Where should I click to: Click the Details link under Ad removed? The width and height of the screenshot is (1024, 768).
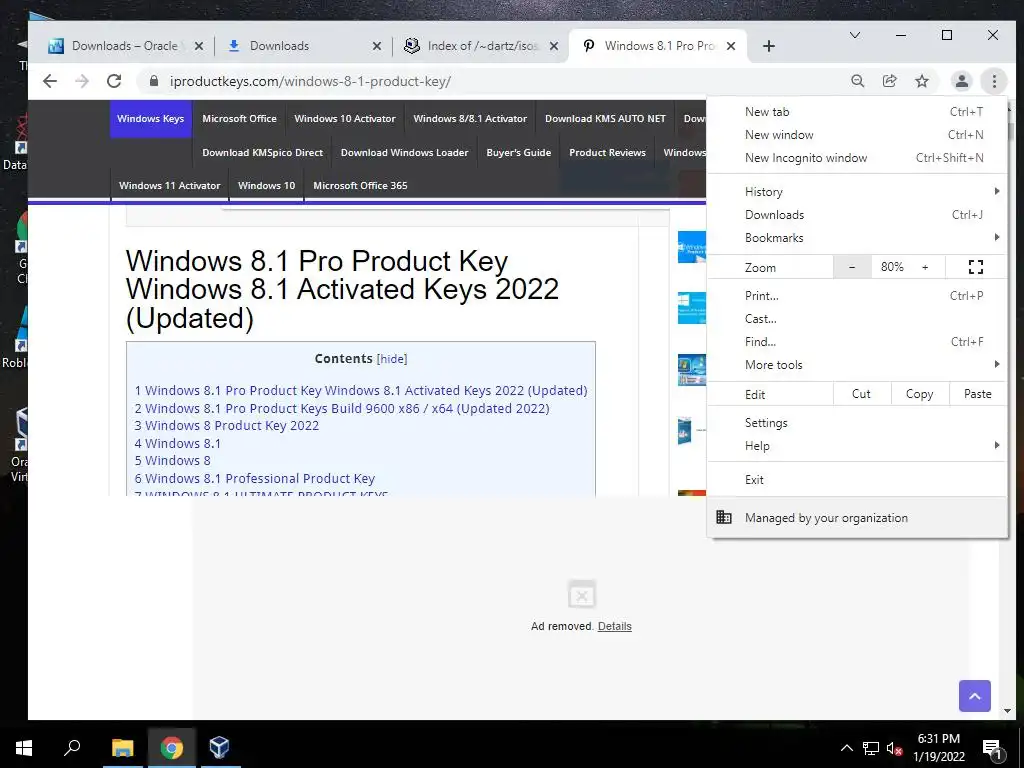click(x=615, y=626)
